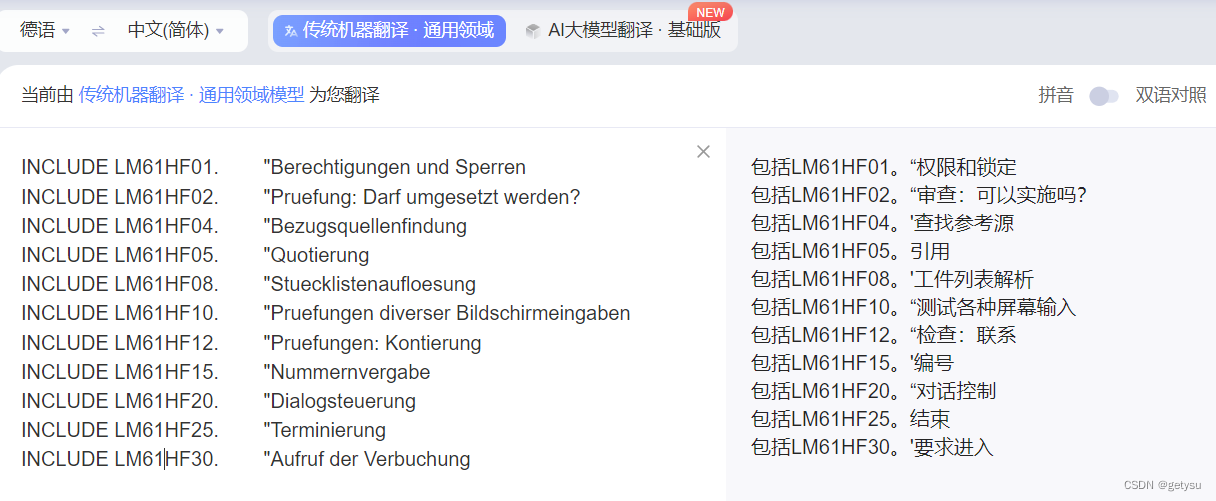Screen dimensions: 1216x501
Task: Click translation line 包括LM61HF02。“审查：可以实施吗？
Action: [918, 195]
